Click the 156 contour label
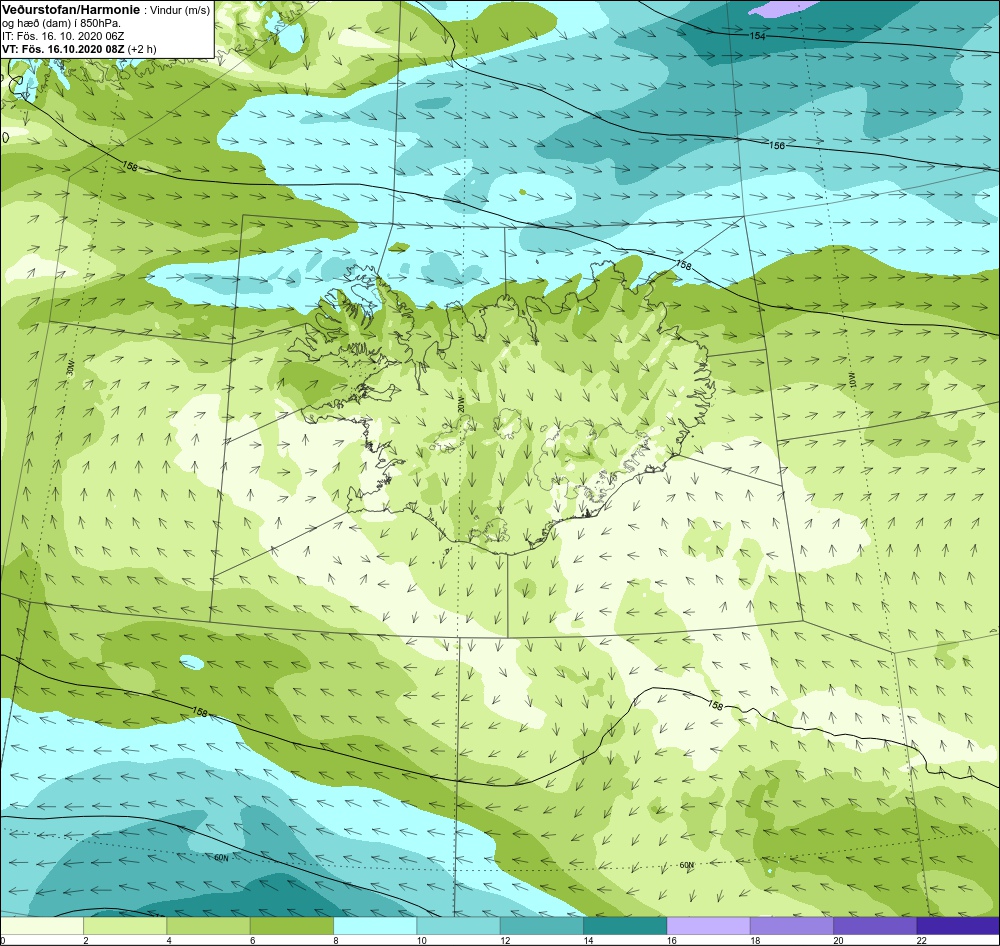Image resolution: width=1000 pixels, height=946 pixels. pos(777,145)
